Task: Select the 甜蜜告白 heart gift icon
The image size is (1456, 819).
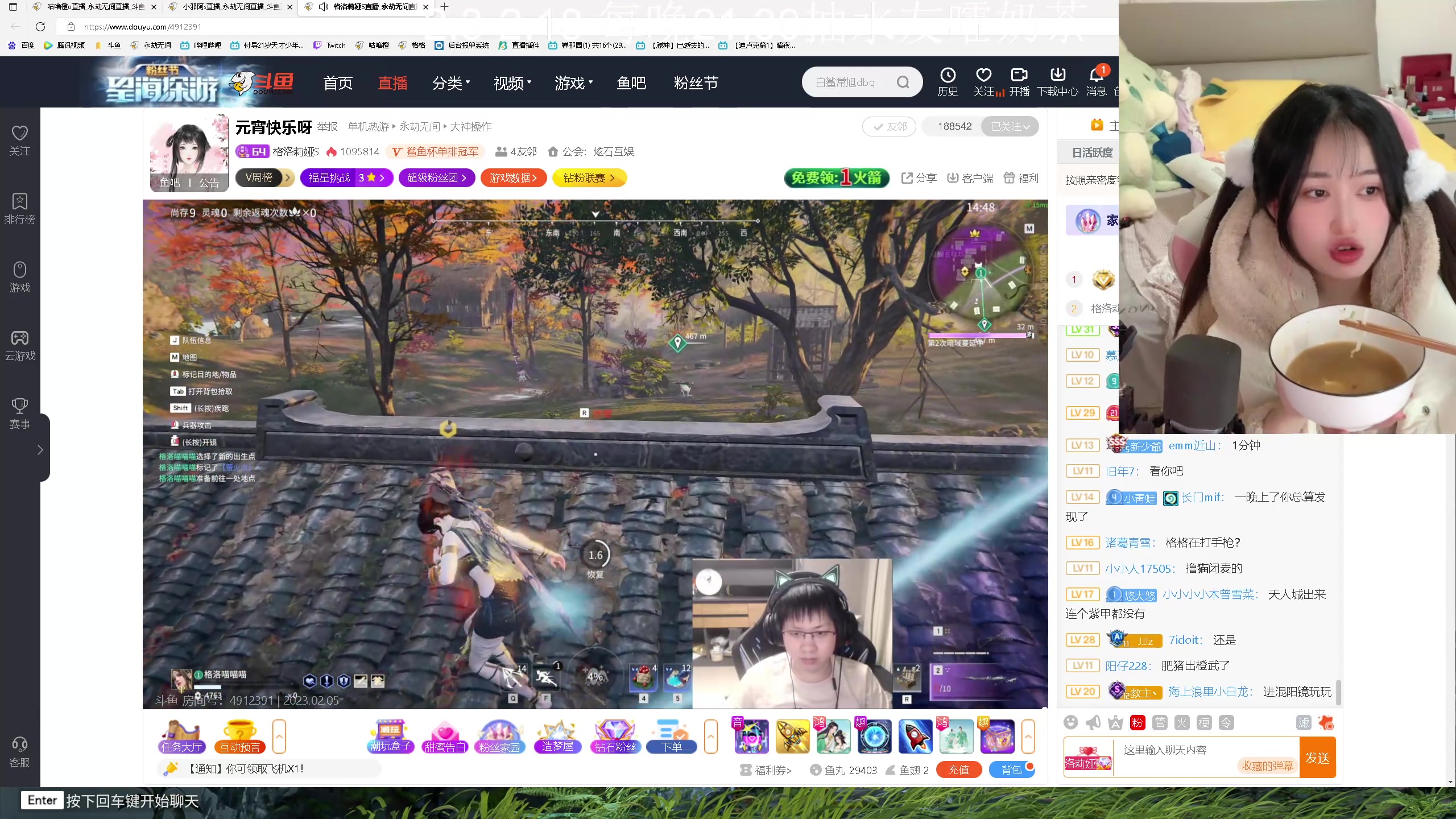Action: 445,737
